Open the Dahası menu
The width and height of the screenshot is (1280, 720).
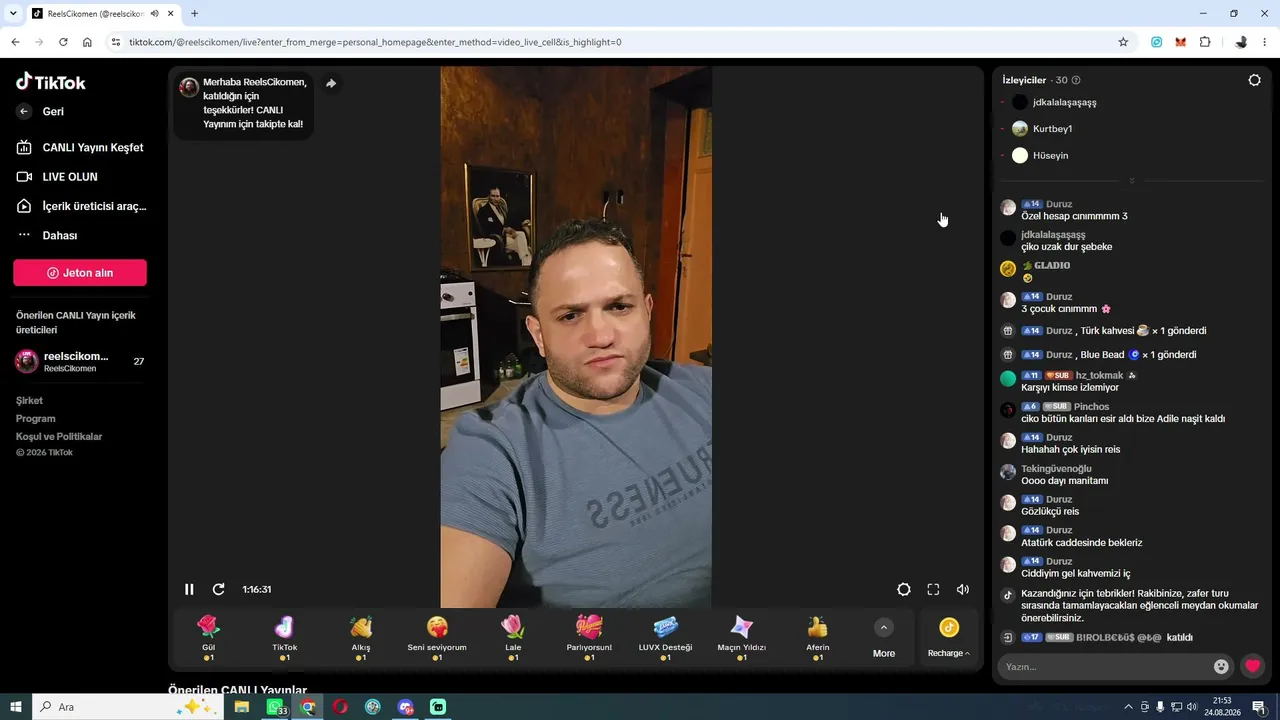[x=47, y=235]
